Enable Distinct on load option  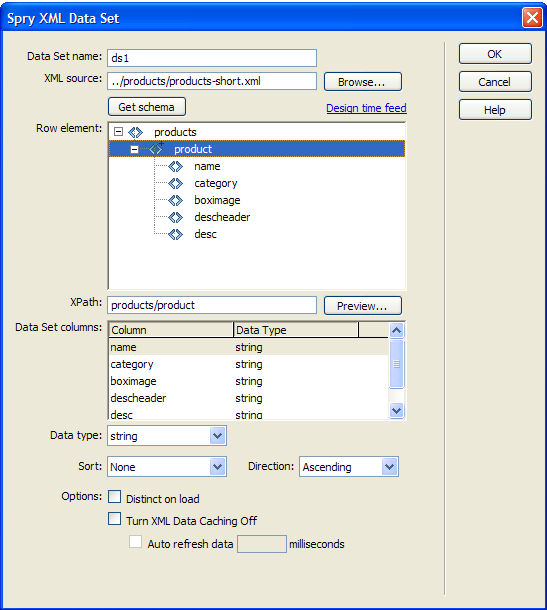[114, 497]
